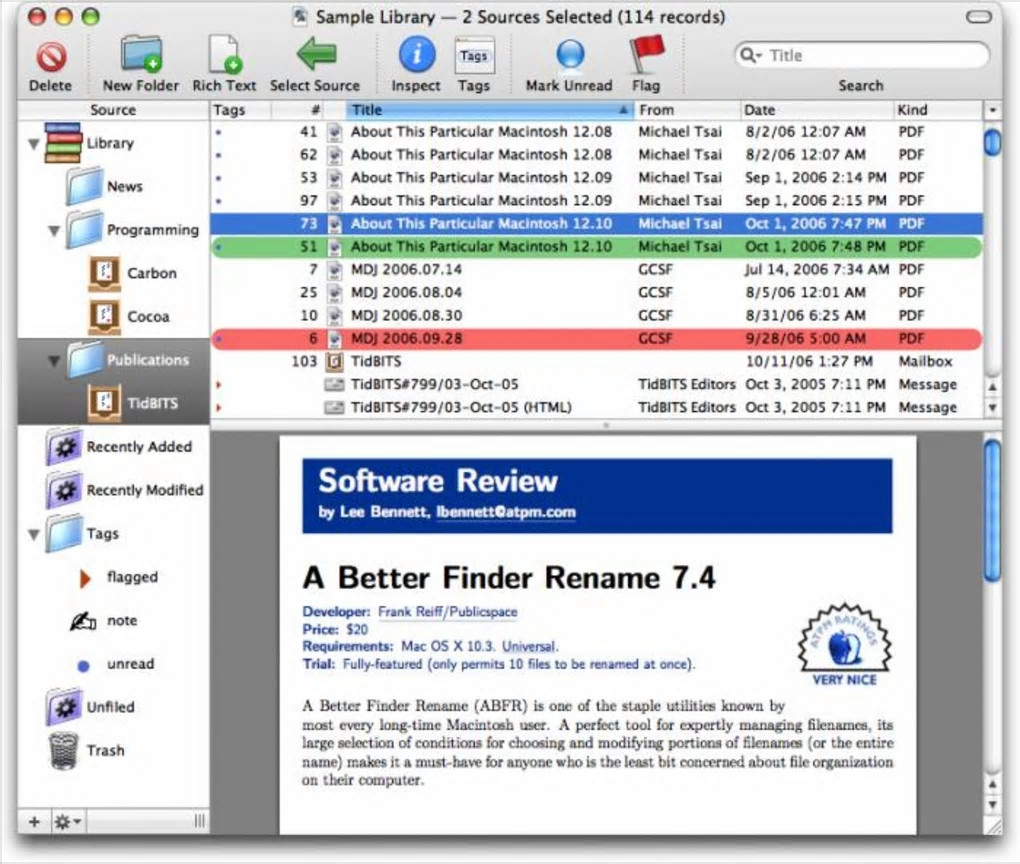
Task: Open the Cocoa mailbox source
Action: point(129,316)
